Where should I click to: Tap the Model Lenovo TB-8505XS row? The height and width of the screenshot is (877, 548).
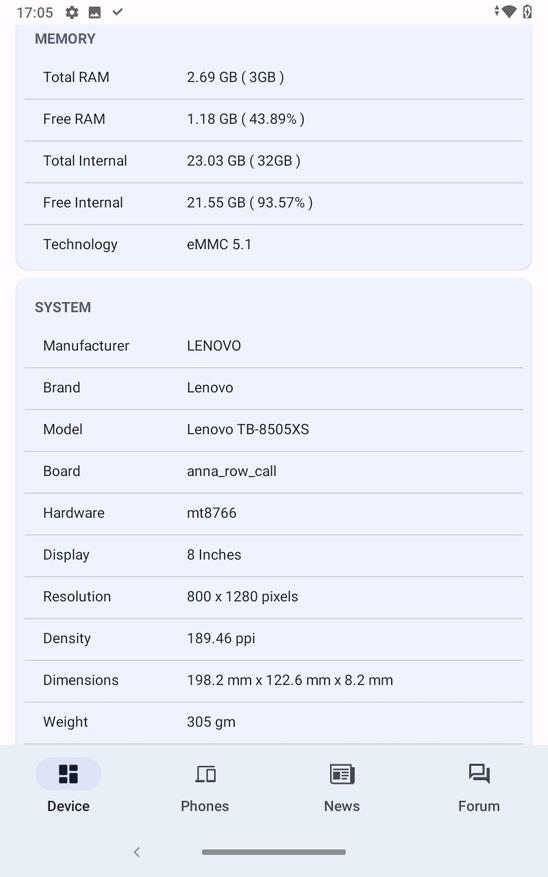point(274,429)
